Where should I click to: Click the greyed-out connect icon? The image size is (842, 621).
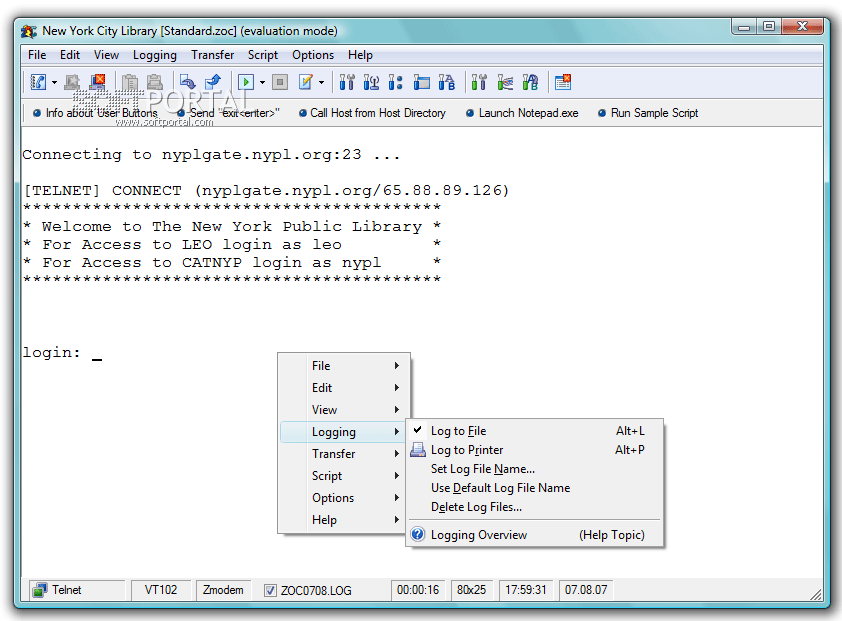72,82
